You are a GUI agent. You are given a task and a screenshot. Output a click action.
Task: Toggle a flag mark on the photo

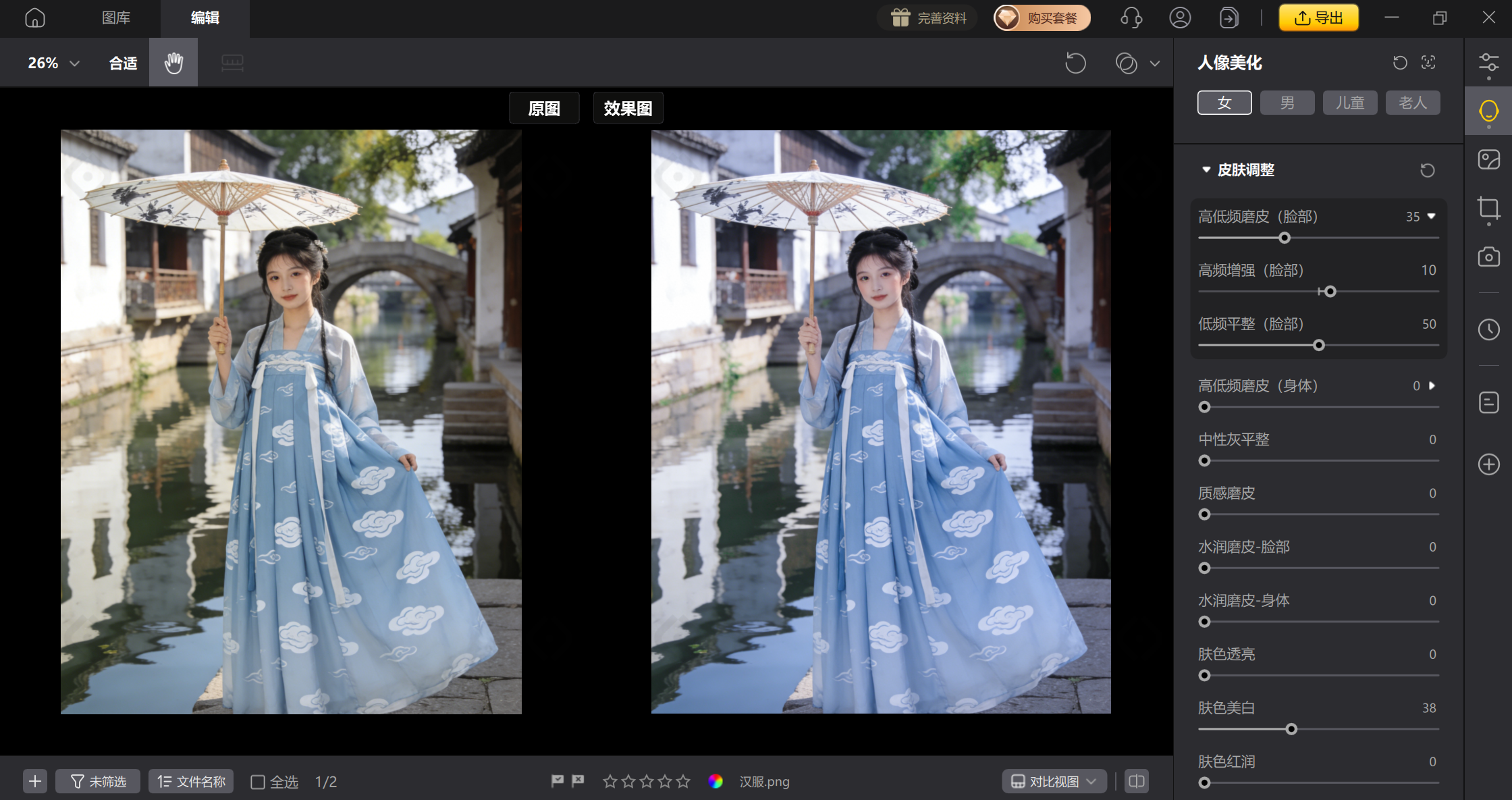click(x=557, y=781)
